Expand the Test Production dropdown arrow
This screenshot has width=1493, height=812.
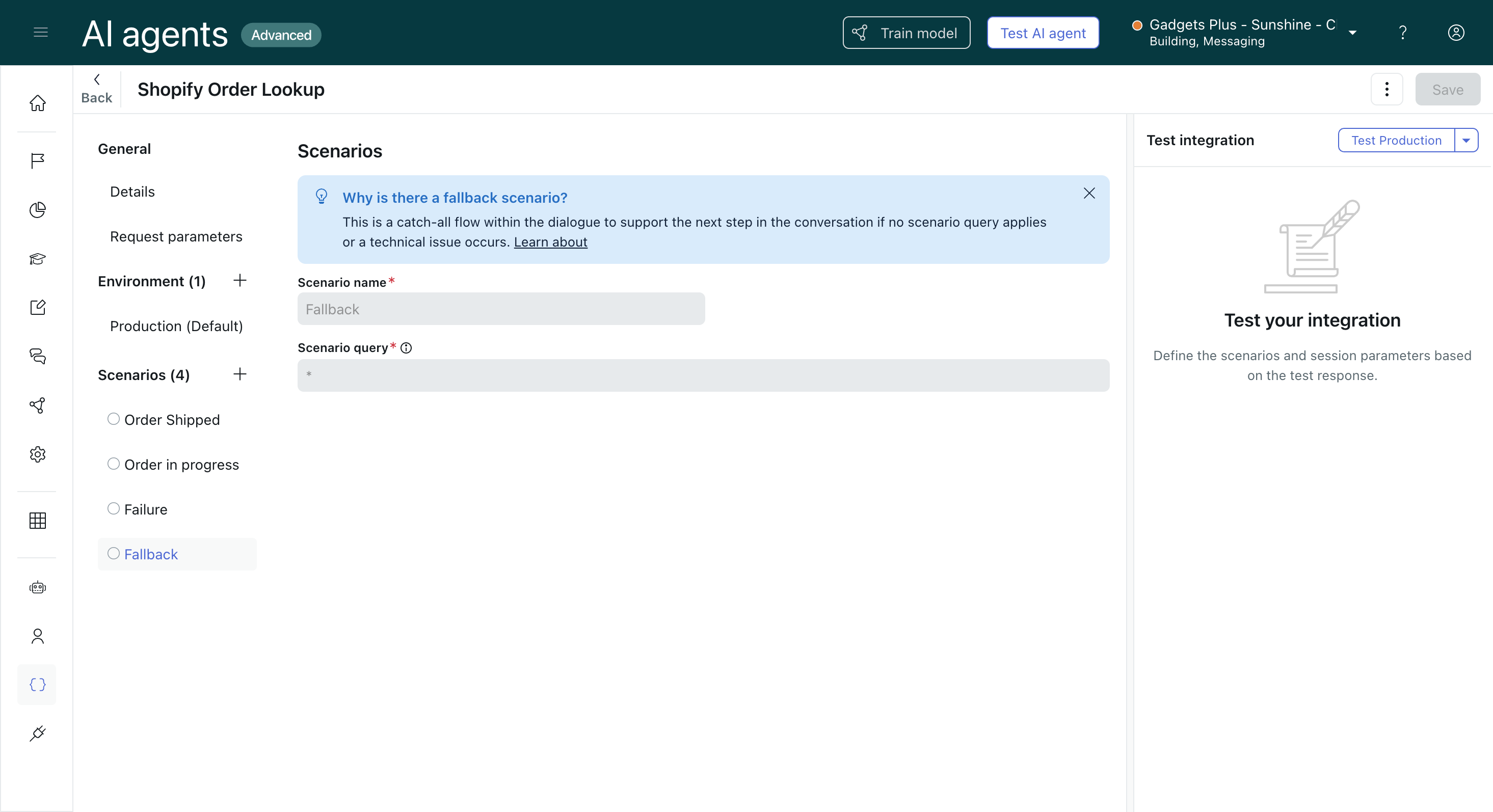[x=1466, y=140]
